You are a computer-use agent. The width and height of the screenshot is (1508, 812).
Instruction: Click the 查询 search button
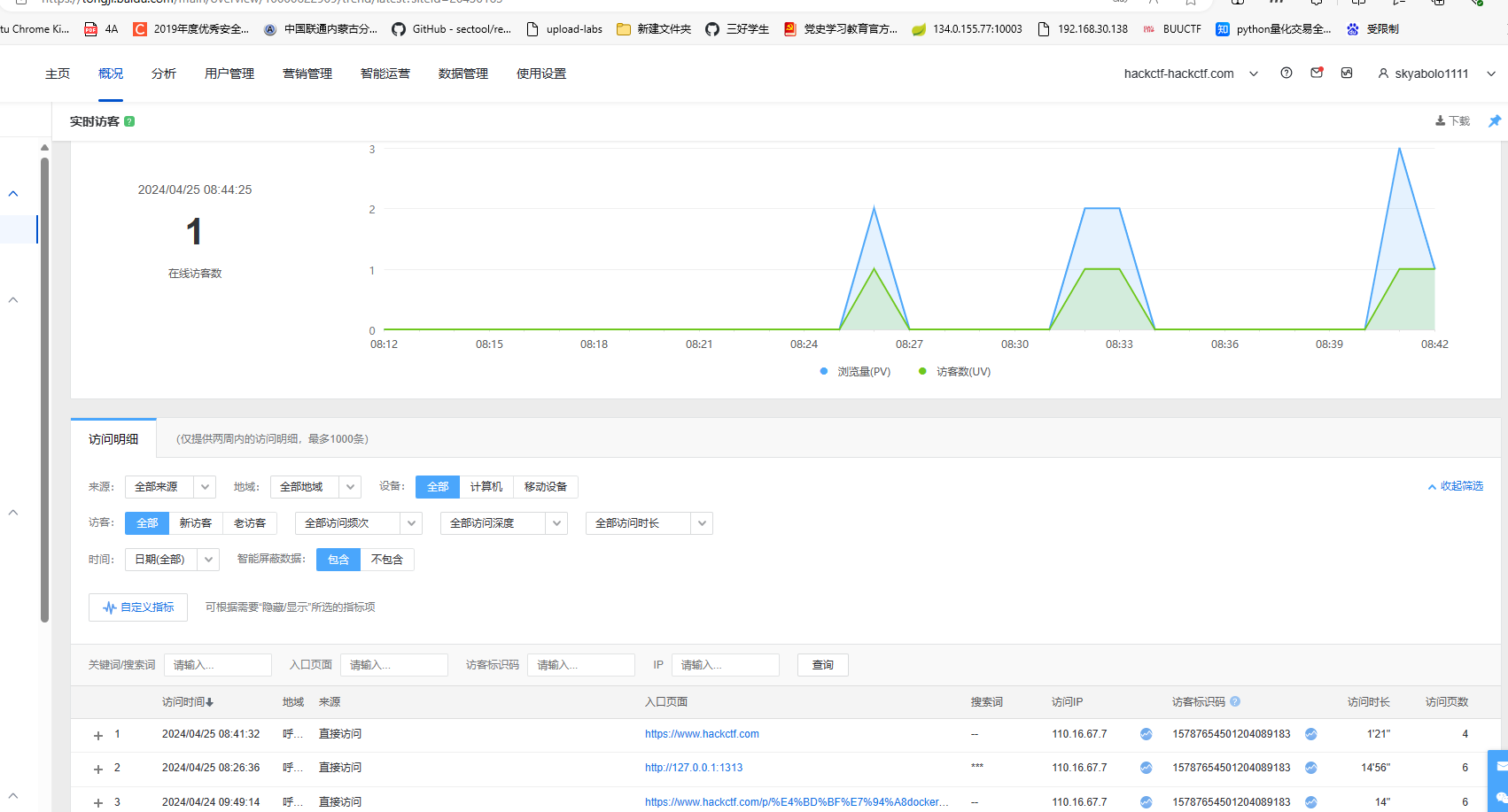(x=823, y=665)
